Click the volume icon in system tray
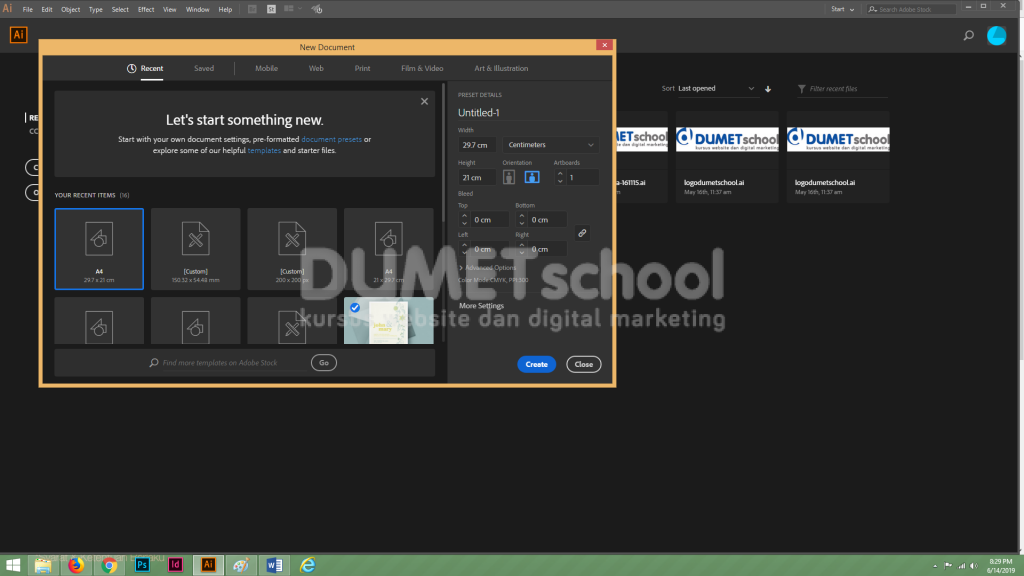 973,566
